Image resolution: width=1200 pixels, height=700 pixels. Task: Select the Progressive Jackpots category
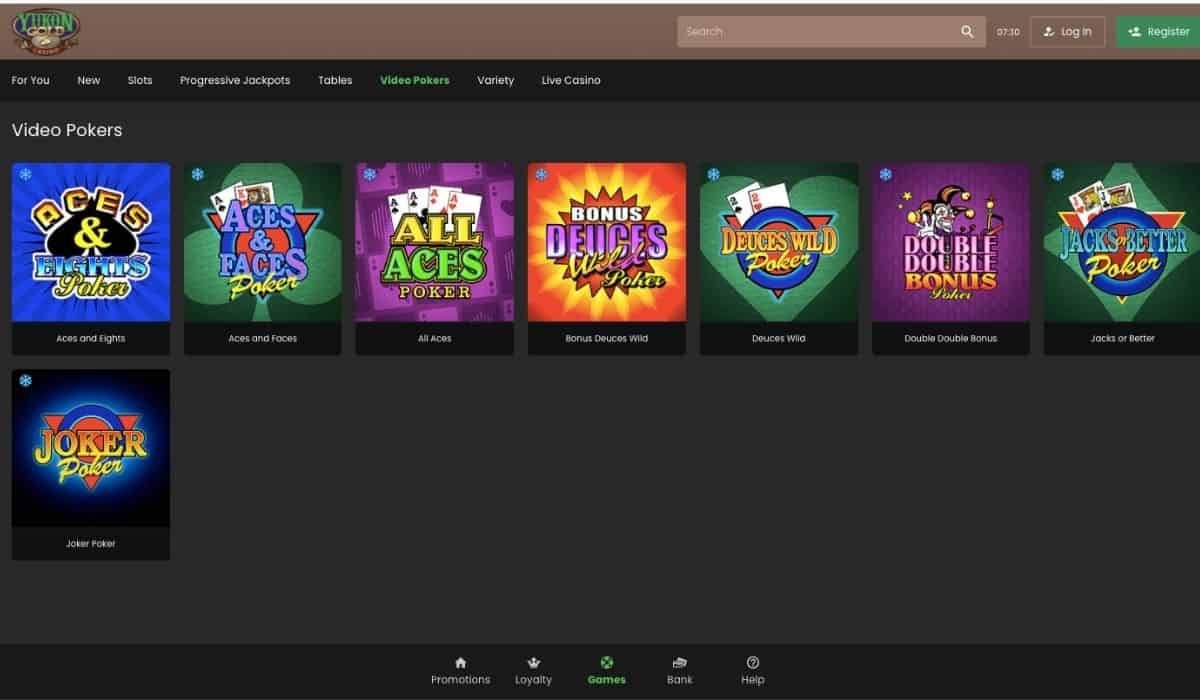click(x=235, y=80)
